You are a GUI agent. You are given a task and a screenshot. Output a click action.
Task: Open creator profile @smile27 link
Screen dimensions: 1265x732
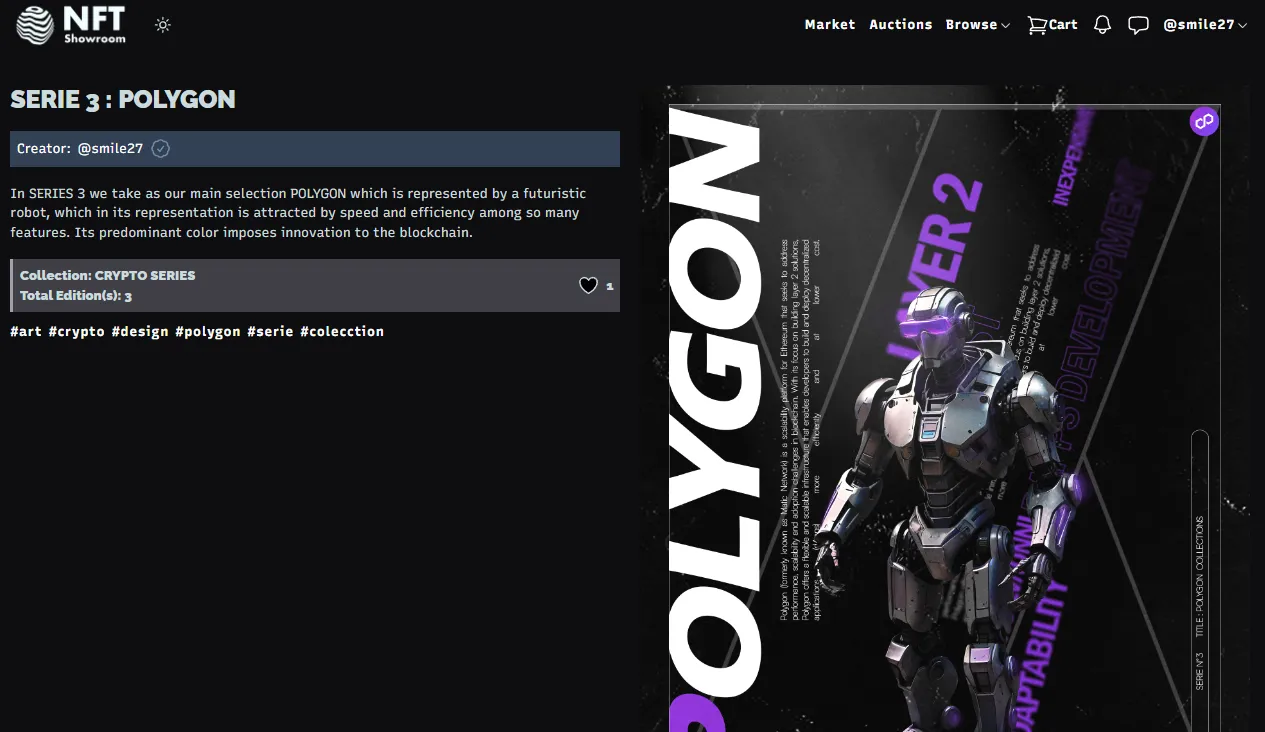[x=110, y=148]
